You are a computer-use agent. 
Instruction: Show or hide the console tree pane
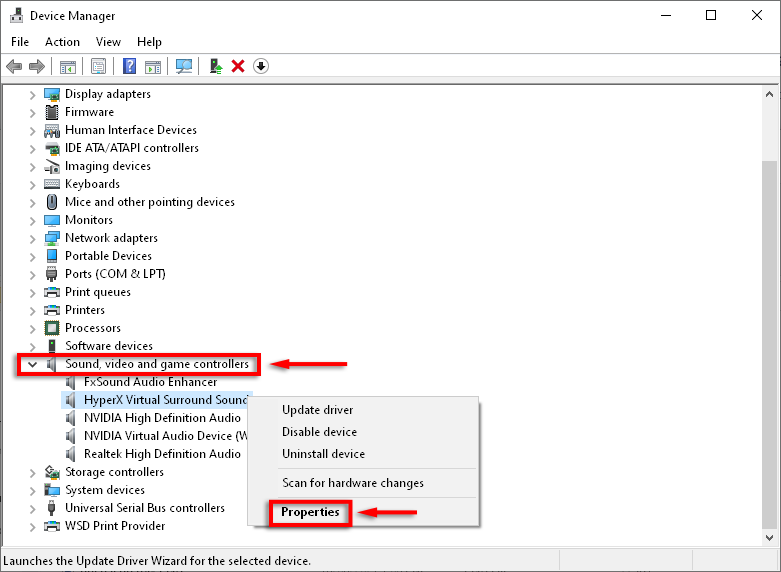tap(68, 66)
